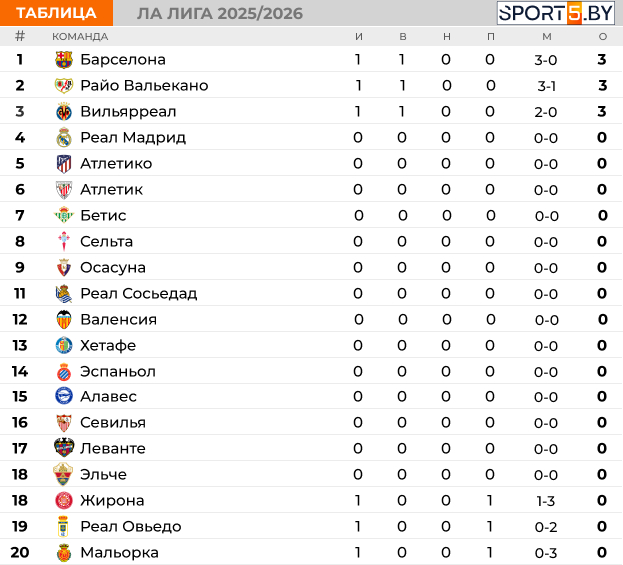Screen dimensions: 623x565
Task: Click the Girona red crest icon
Action: click(x=64, y=500)
